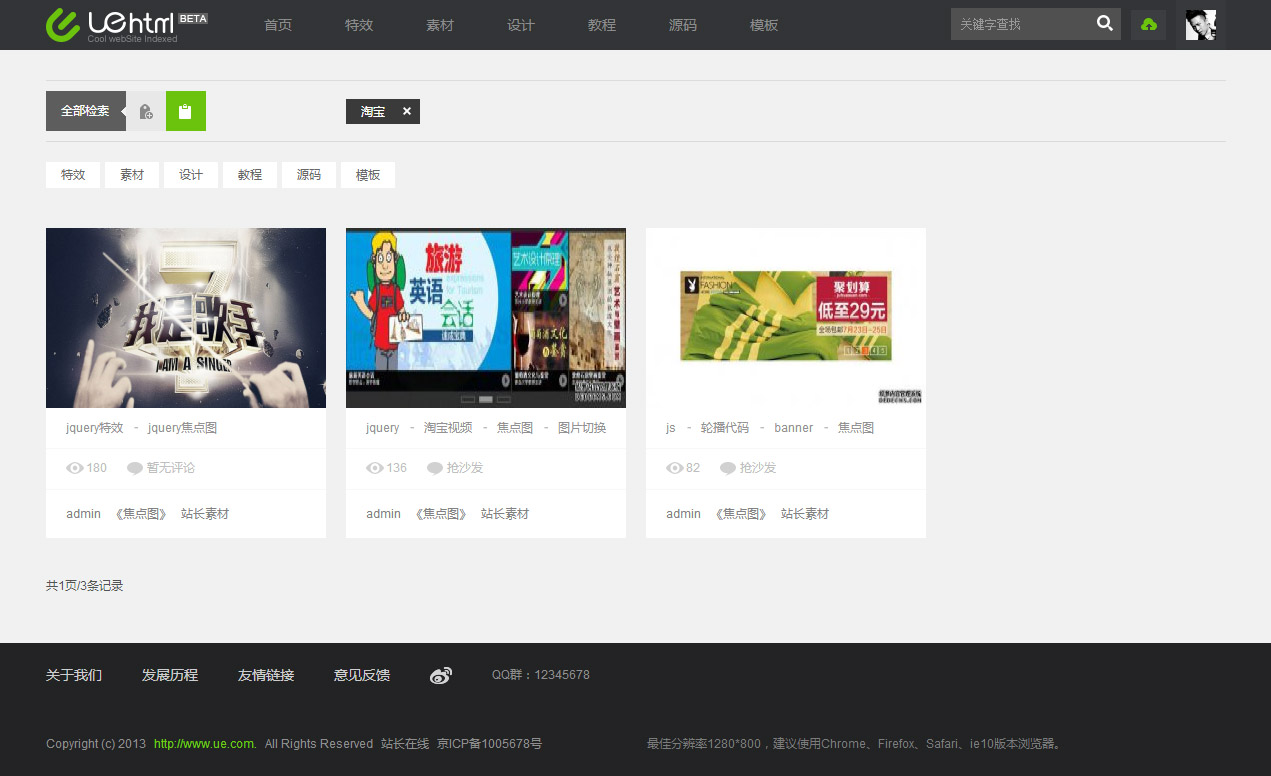
Task: Click the 淘宝视频 tag link
Action: (x=448, y=428)
